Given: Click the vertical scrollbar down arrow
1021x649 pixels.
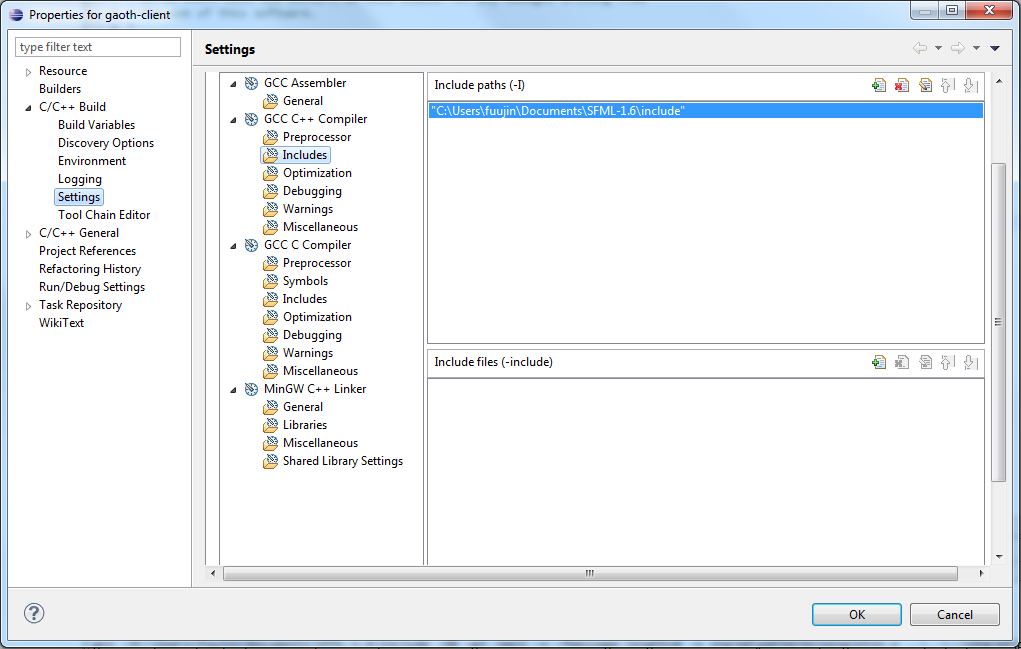Looking at the screenshot, I should click(999, 557).
